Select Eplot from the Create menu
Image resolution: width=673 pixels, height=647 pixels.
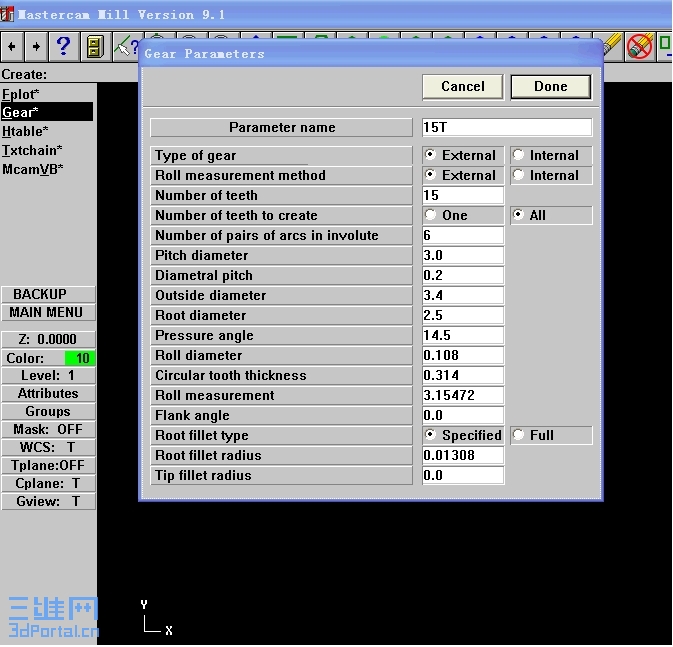click(x=21, y=94)
